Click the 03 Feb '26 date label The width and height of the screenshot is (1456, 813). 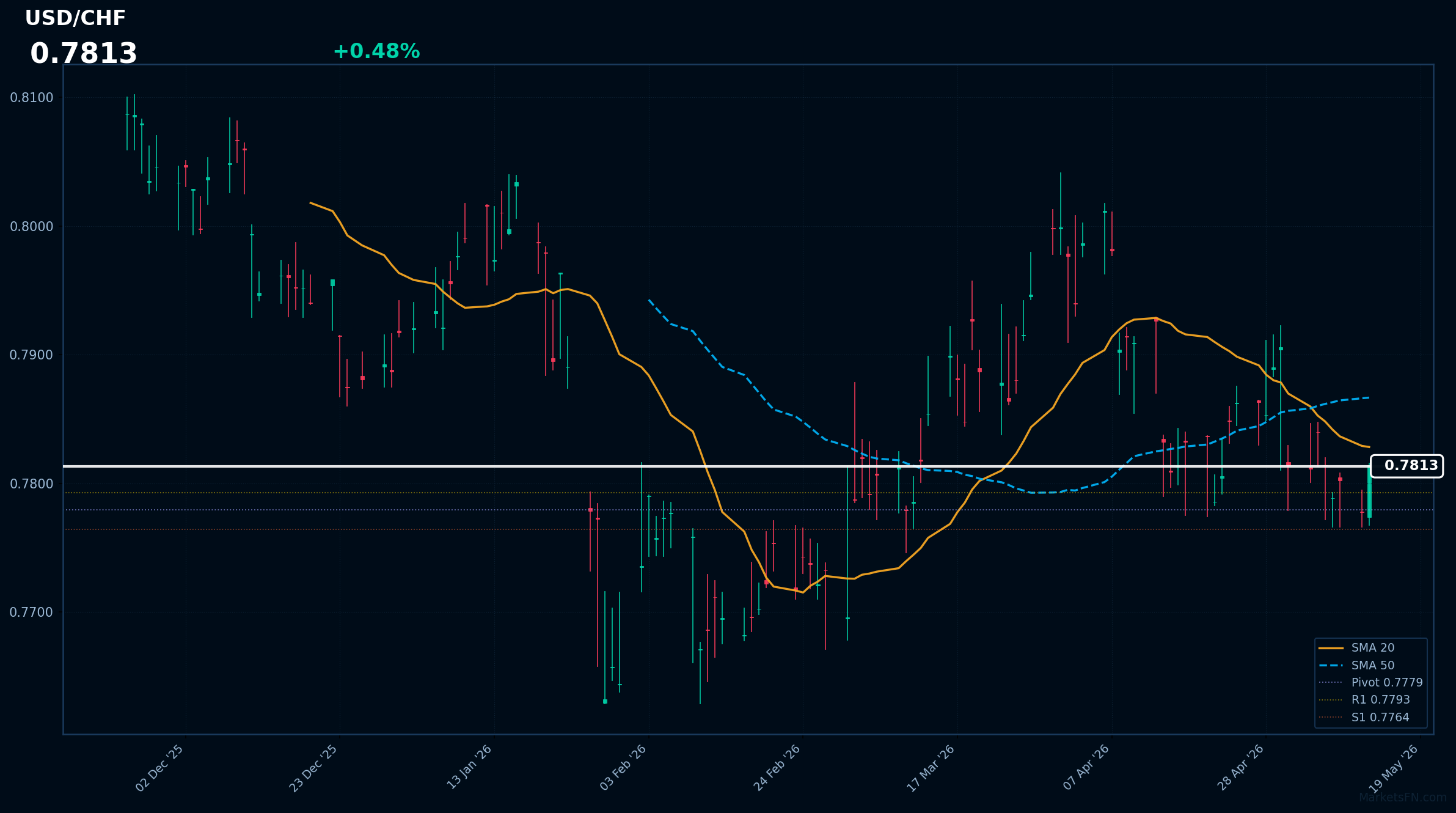click(623, 768)
